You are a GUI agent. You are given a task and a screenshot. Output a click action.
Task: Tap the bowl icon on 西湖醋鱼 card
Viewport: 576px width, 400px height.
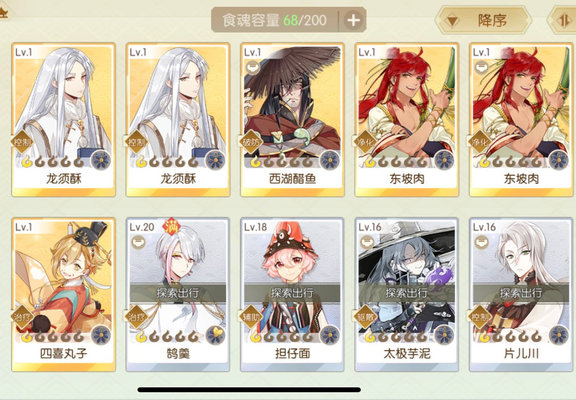[253, 68]
